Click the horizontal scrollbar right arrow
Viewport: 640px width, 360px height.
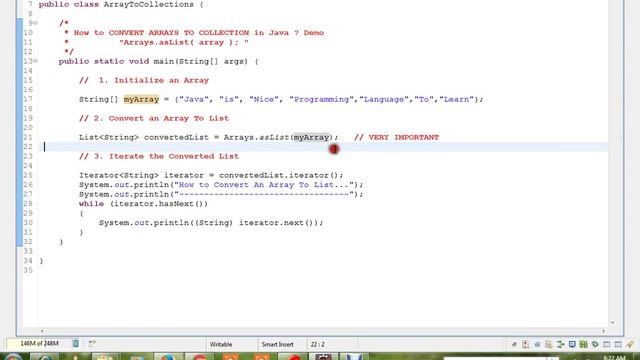[x=604, y=331]
